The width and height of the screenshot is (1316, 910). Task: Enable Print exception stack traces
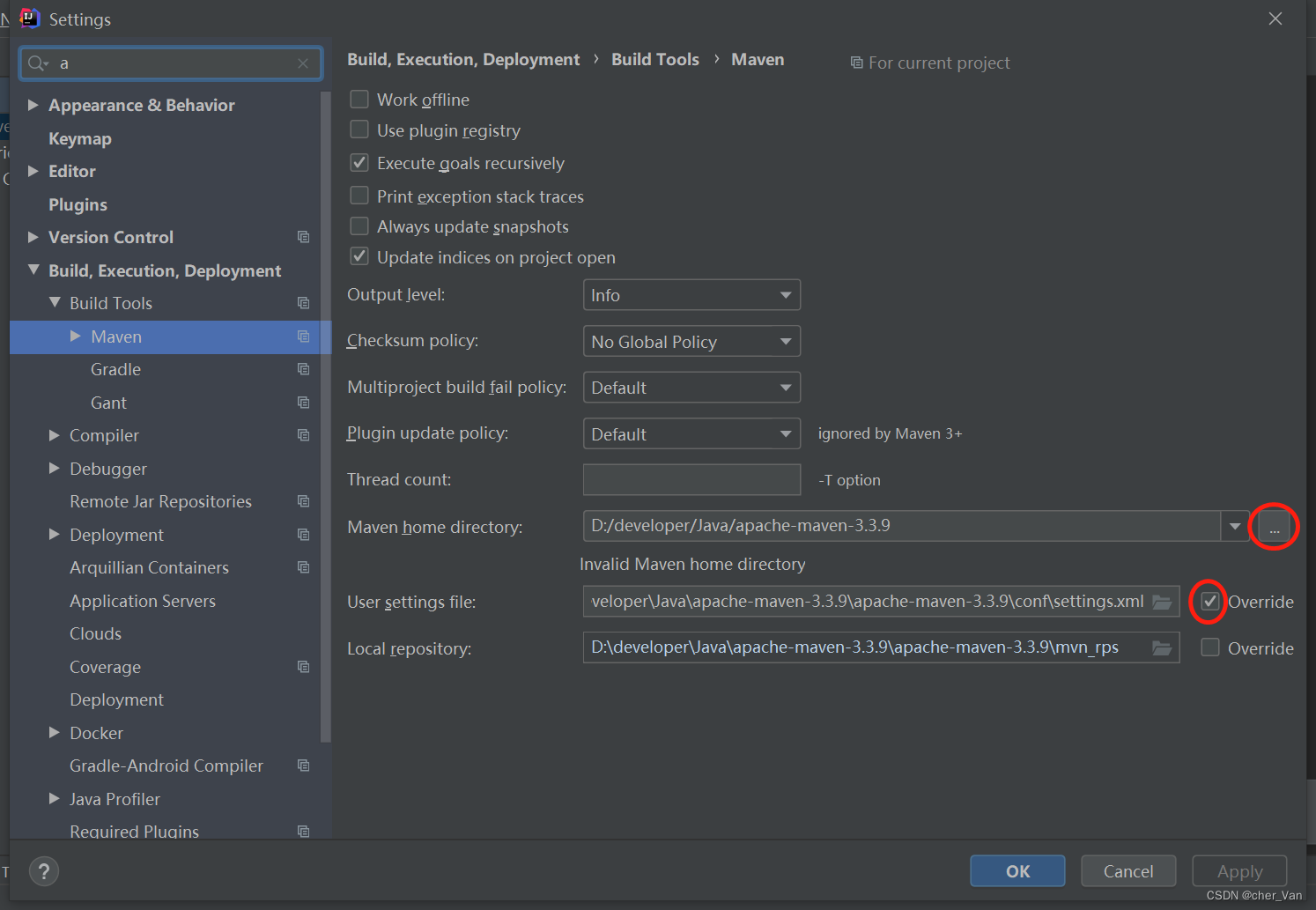click(x=359, y=195)
